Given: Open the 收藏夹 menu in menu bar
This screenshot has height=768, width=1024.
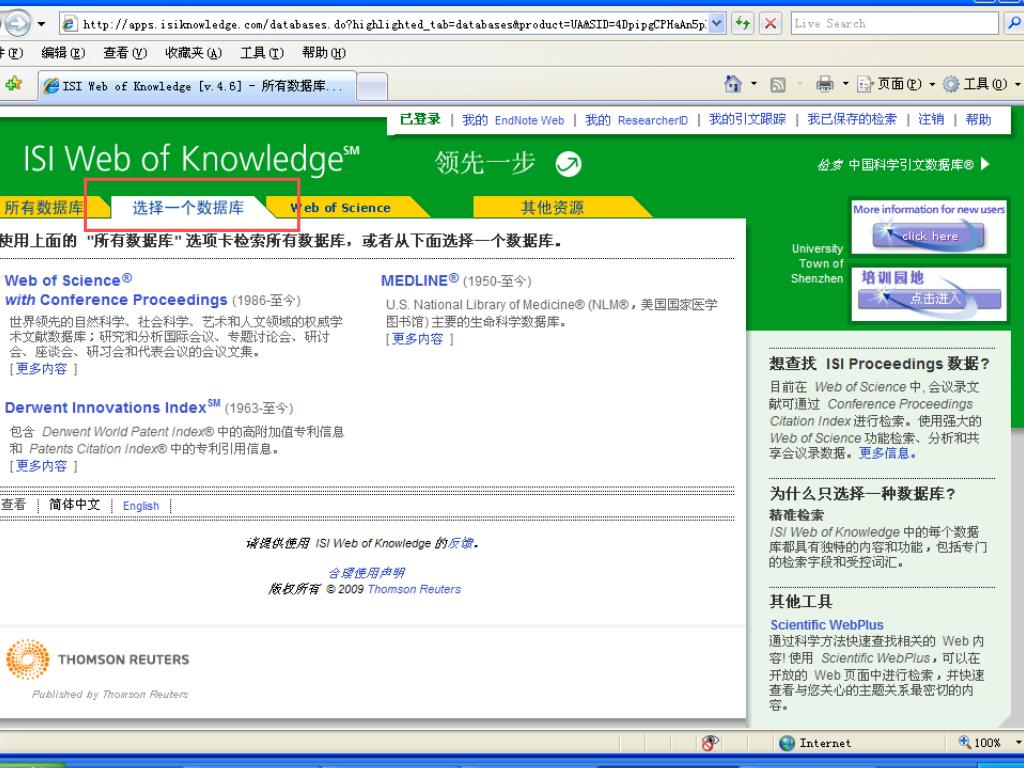Looking at the screenshot, I should click(x=193, y=52).
